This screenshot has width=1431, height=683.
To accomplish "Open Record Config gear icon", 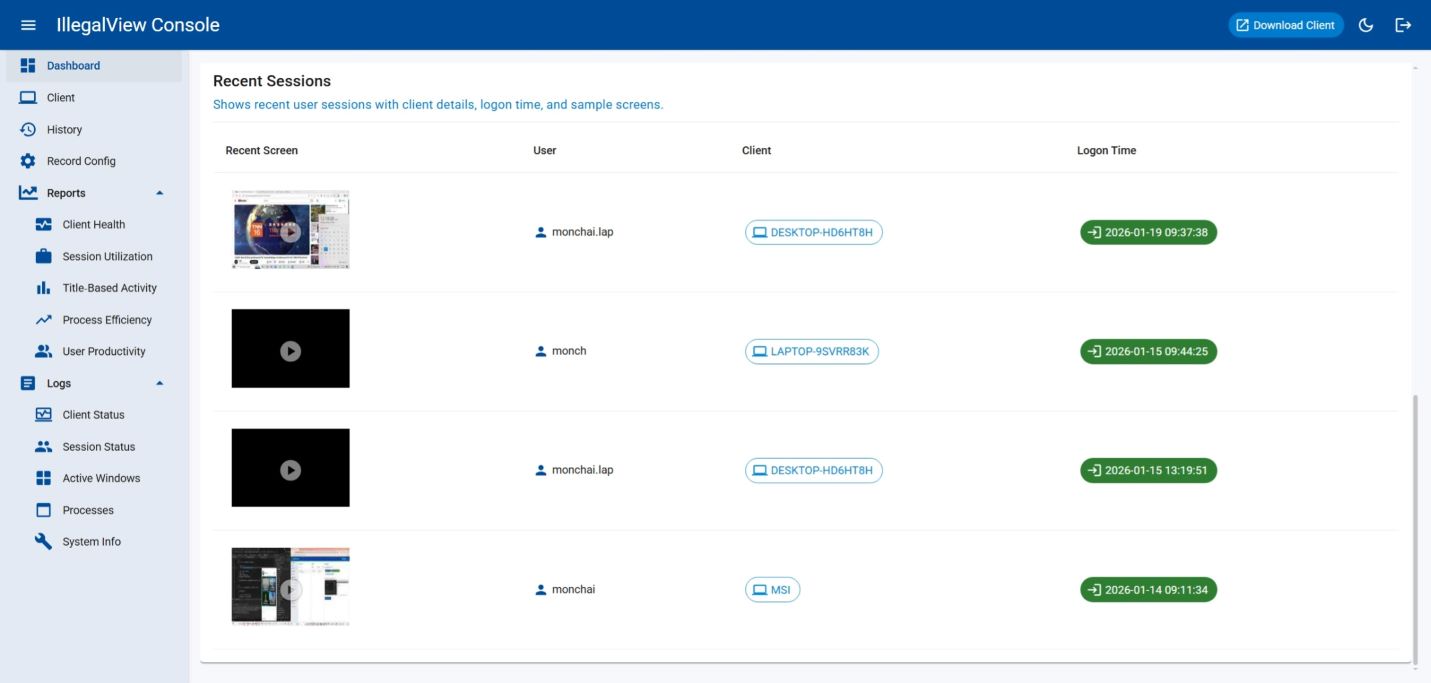I will [28, 161].
